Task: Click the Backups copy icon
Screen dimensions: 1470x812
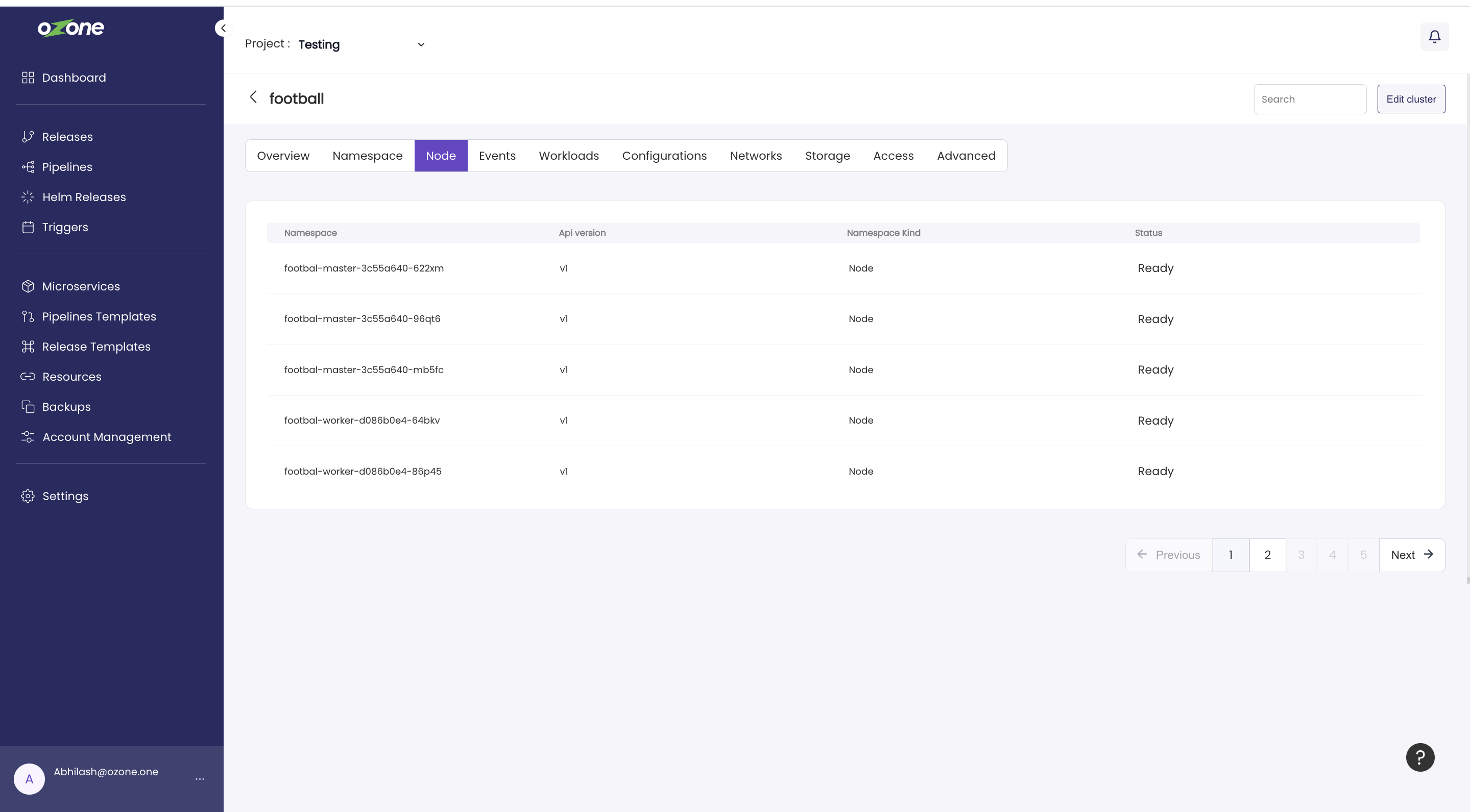Action: coord(28,407)
